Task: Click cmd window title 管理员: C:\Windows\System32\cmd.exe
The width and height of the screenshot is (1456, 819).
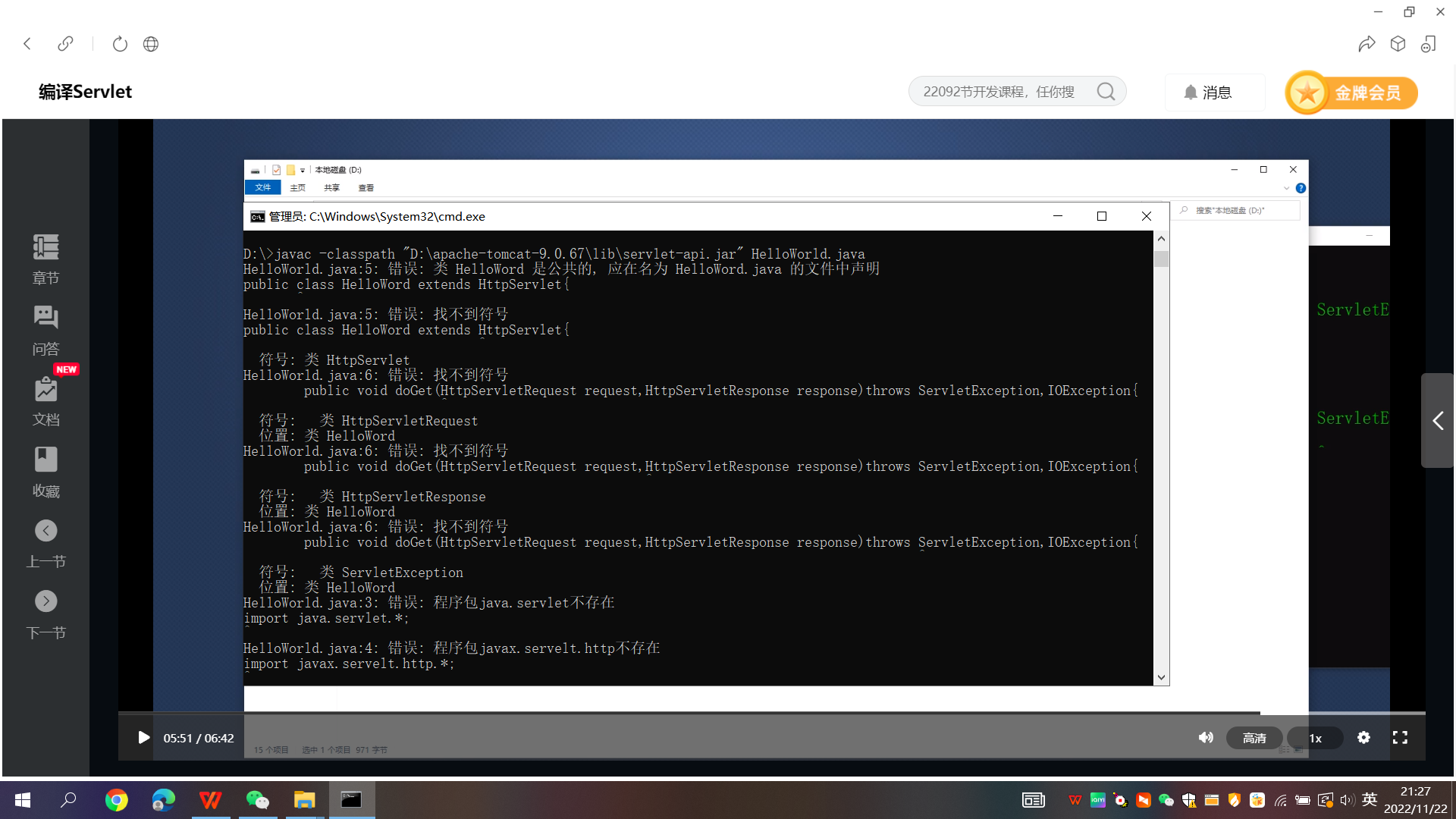Action: click(x=377, y=216)
